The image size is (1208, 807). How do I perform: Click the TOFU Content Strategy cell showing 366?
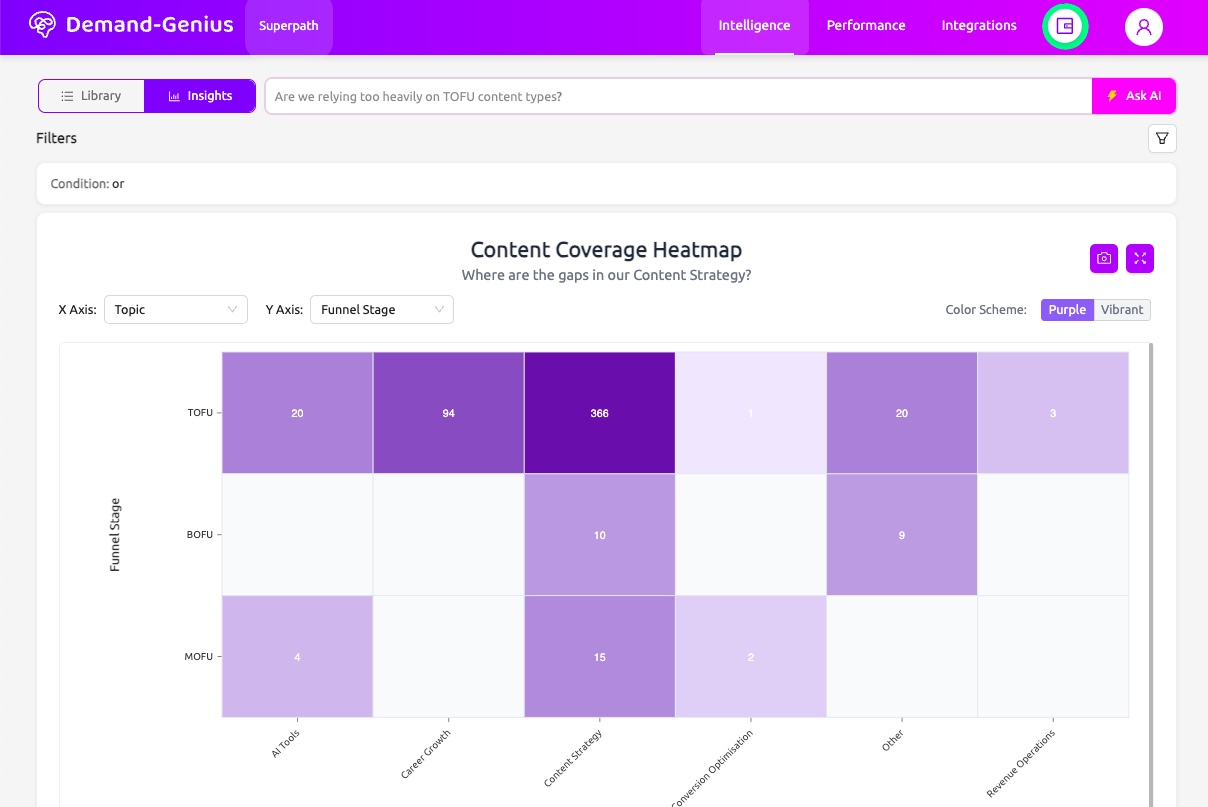point(599,411)
